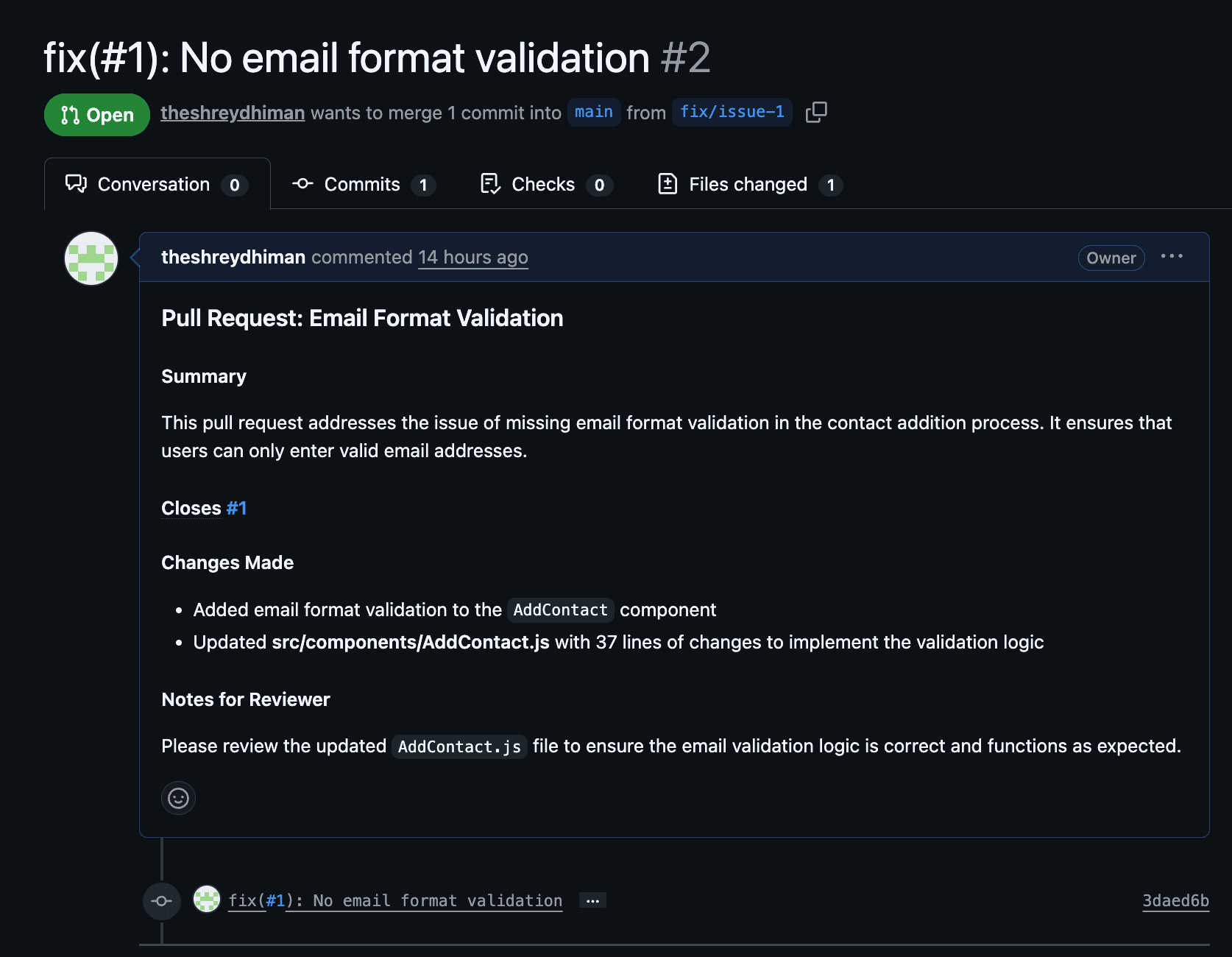Open the commit 3daed6b
This screenshot has width=1232, height=957.
(1175, 900)
